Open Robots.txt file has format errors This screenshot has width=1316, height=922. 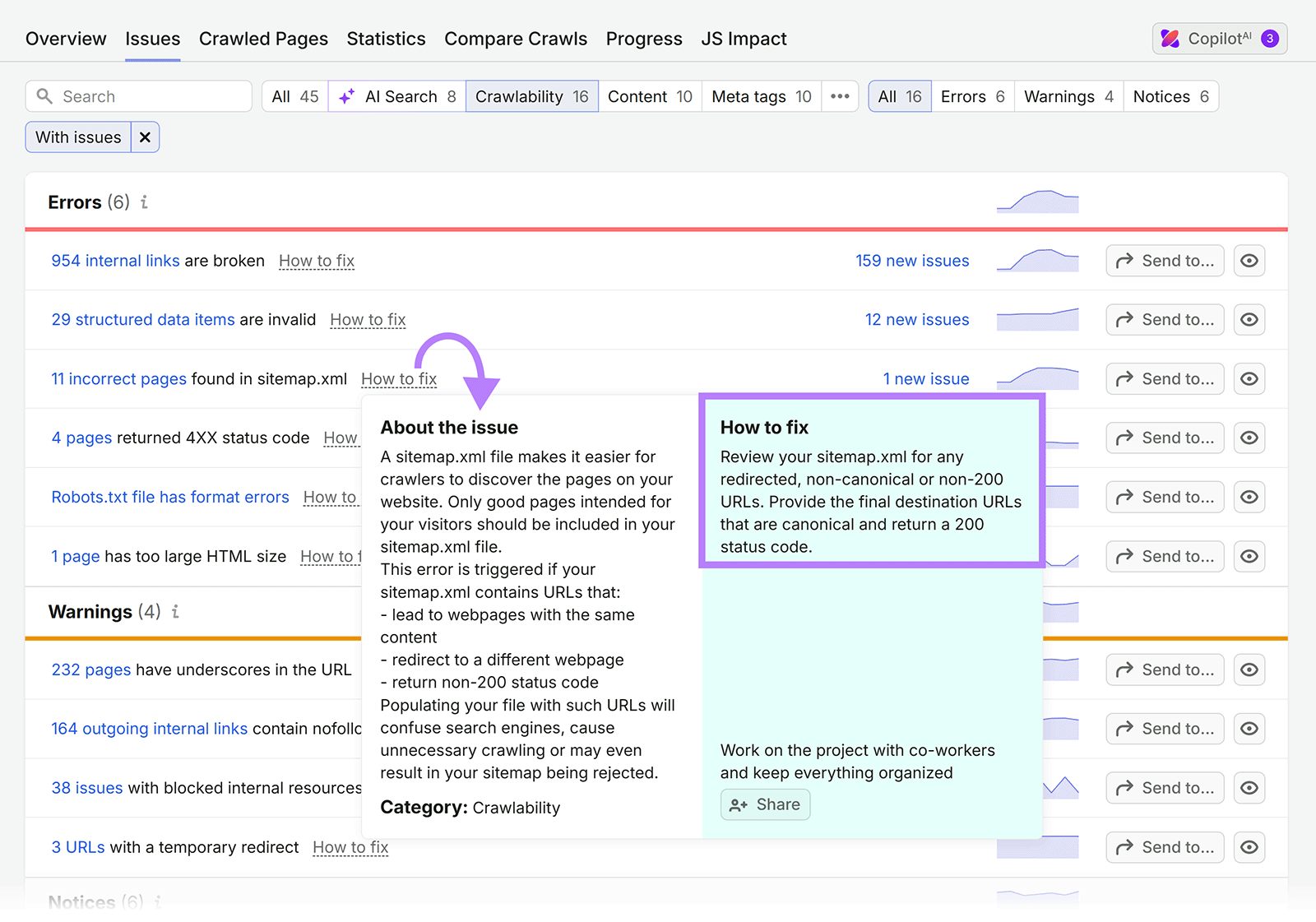(170, 498)
